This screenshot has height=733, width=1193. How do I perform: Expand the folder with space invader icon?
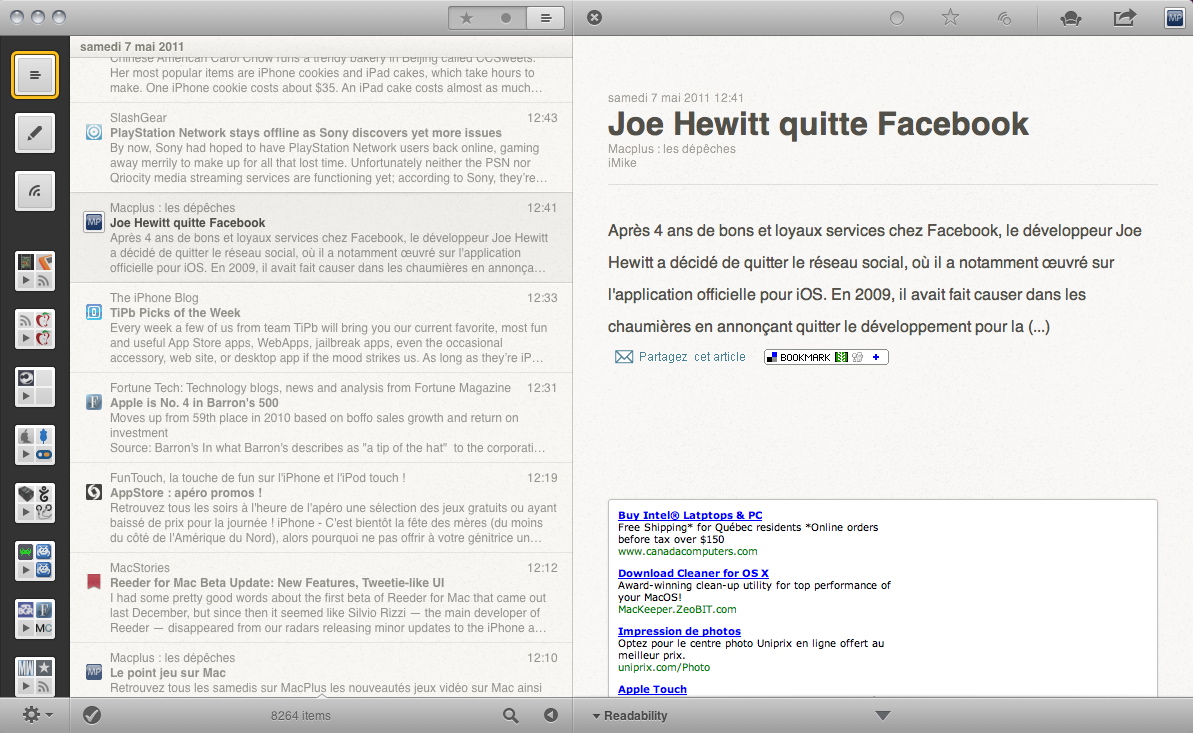(x=26, y=570)
